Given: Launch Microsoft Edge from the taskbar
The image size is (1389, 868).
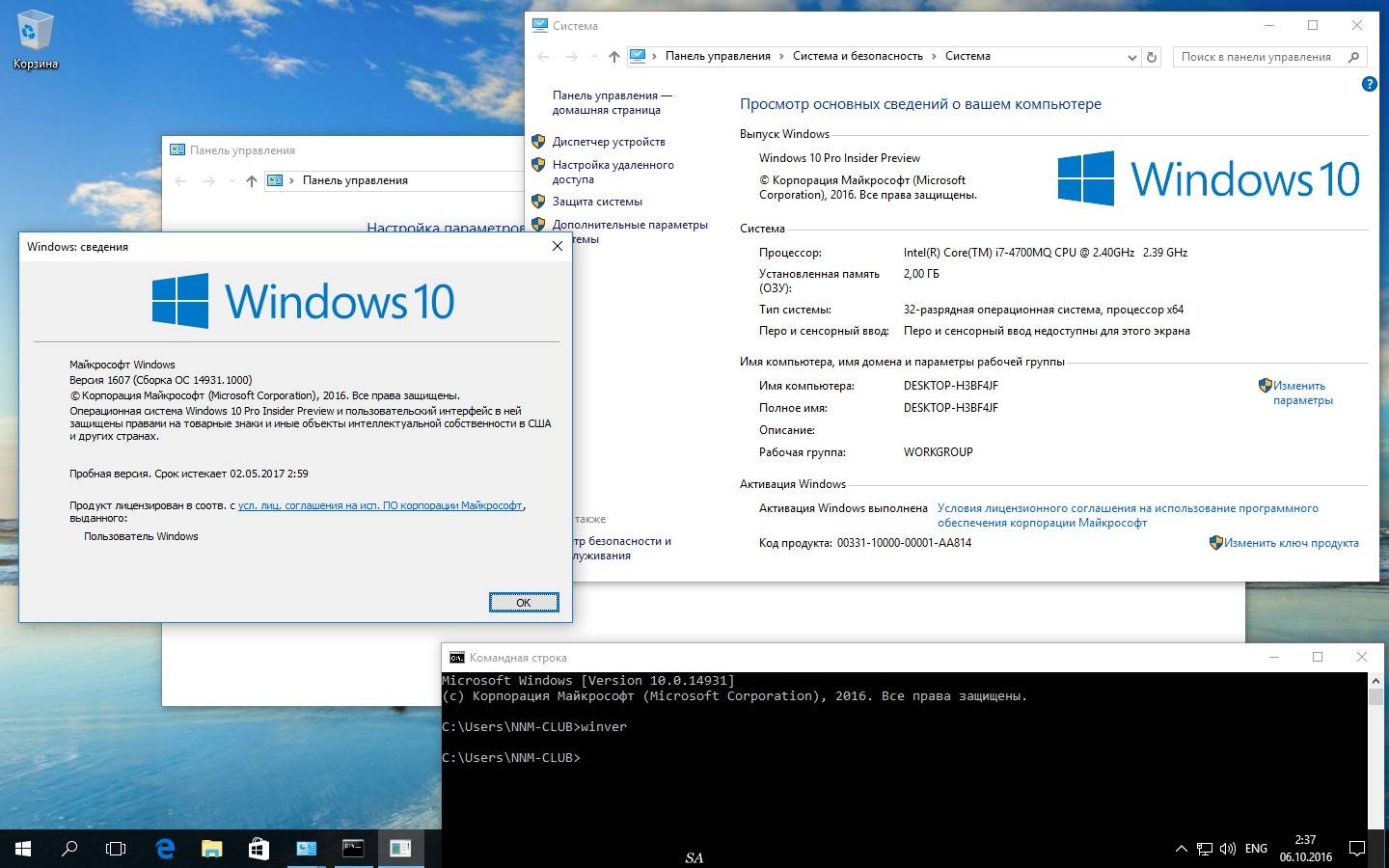Looking at the screenshot, I should click(165, 849).
